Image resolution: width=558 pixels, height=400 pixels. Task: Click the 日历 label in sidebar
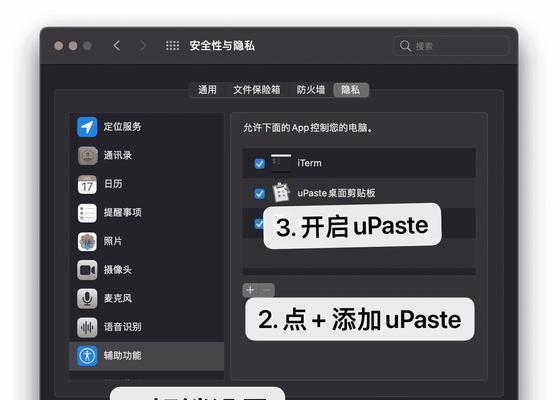pyautogui.click(x=113, y=184)
